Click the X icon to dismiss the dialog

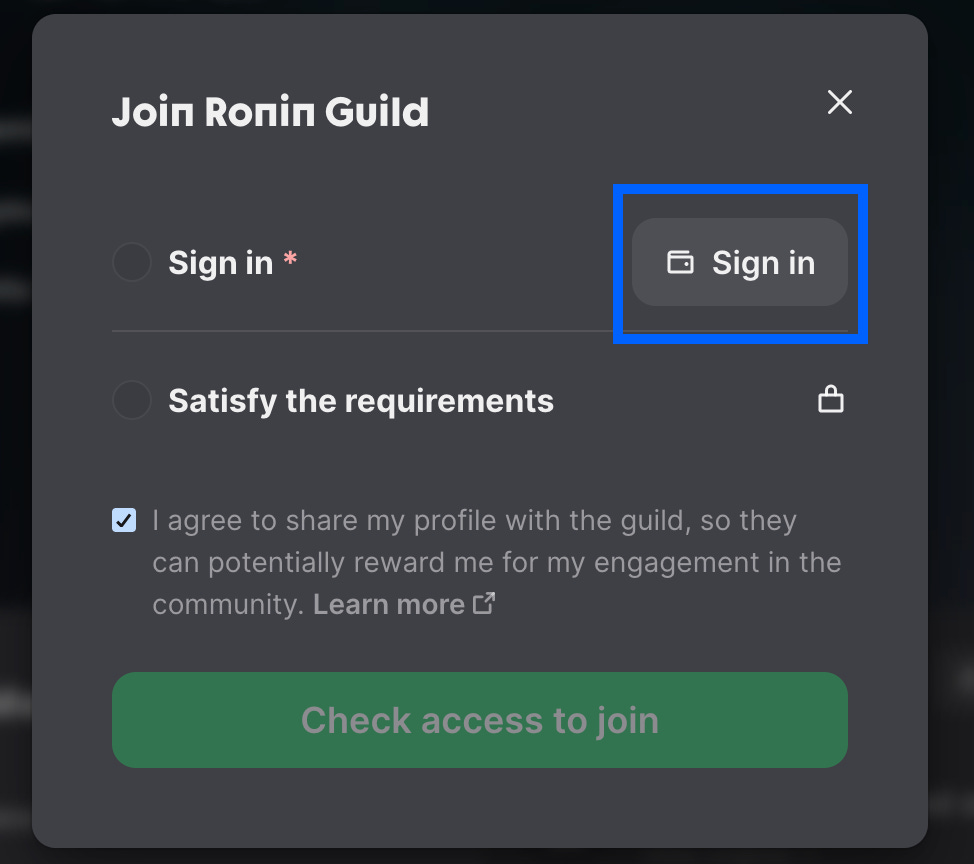click(839, 102)
